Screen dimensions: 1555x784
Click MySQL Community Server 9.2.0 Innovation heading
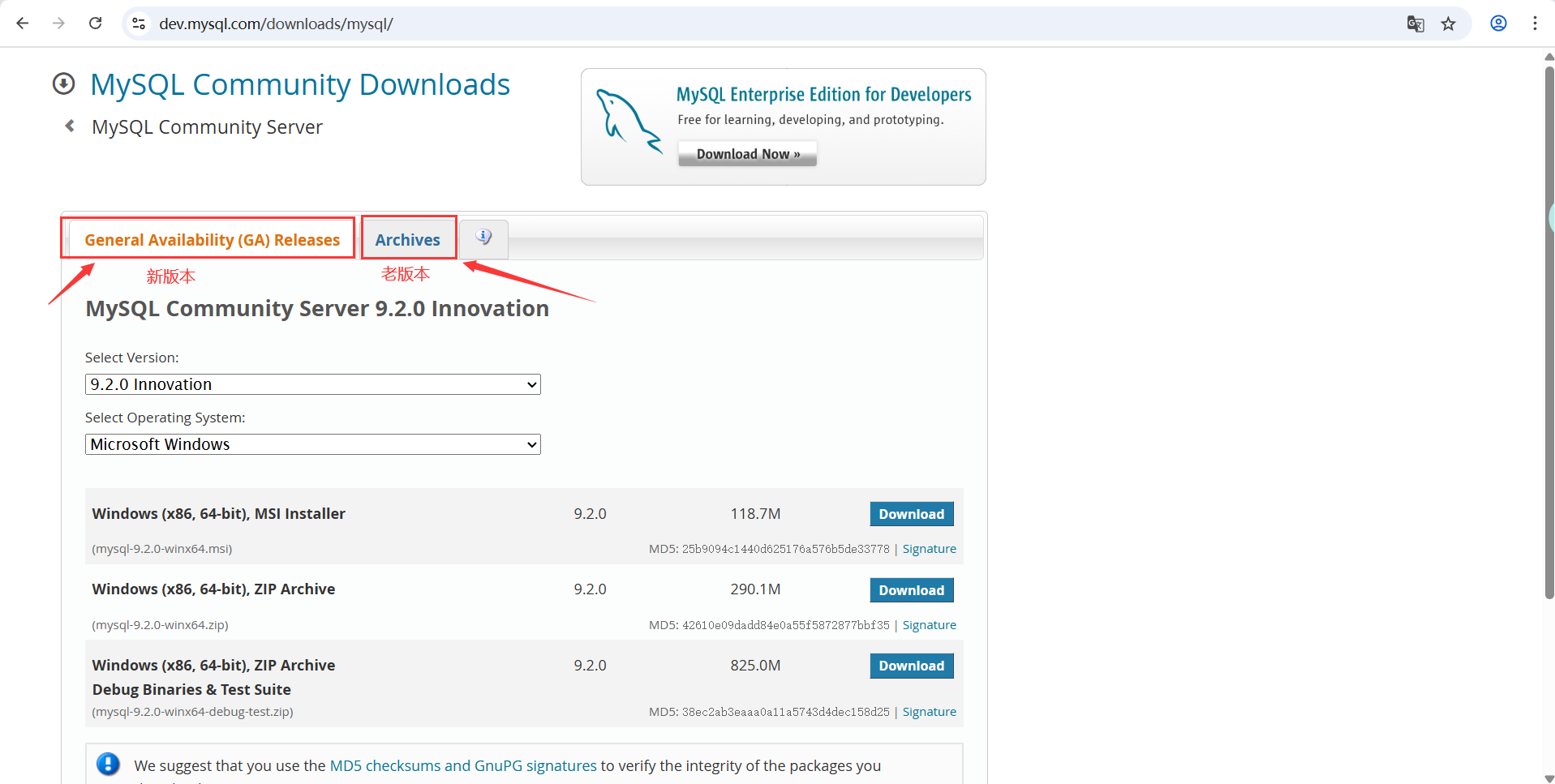click(317, 309)
